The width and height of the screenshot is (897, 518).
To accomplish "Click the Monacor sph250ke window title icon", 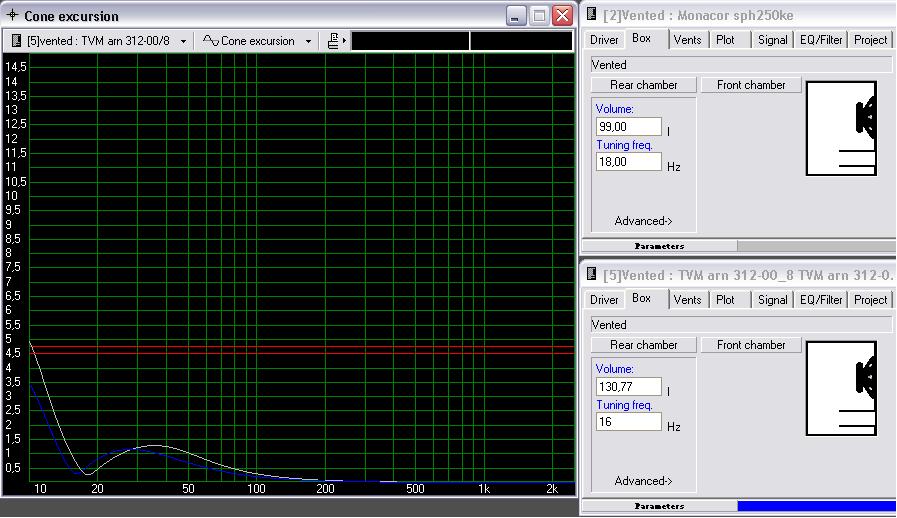I will click(x=592, y=14).
